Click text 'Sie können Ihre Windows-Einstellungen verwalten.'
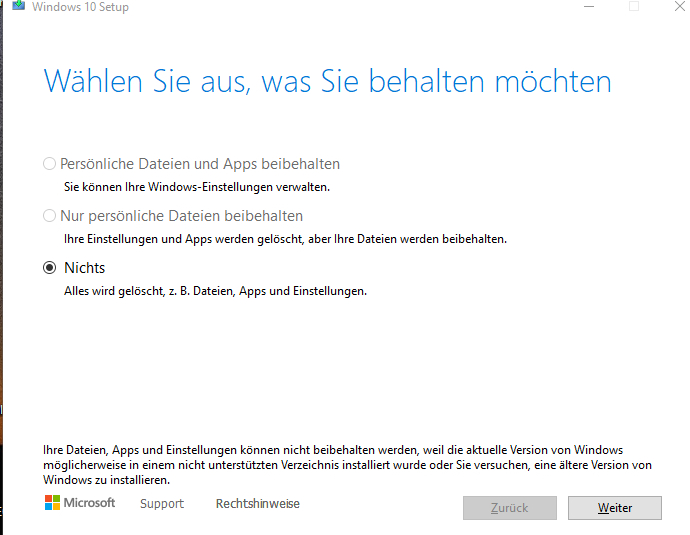Screen dimensions: 690x535 [x=197, y=187]
